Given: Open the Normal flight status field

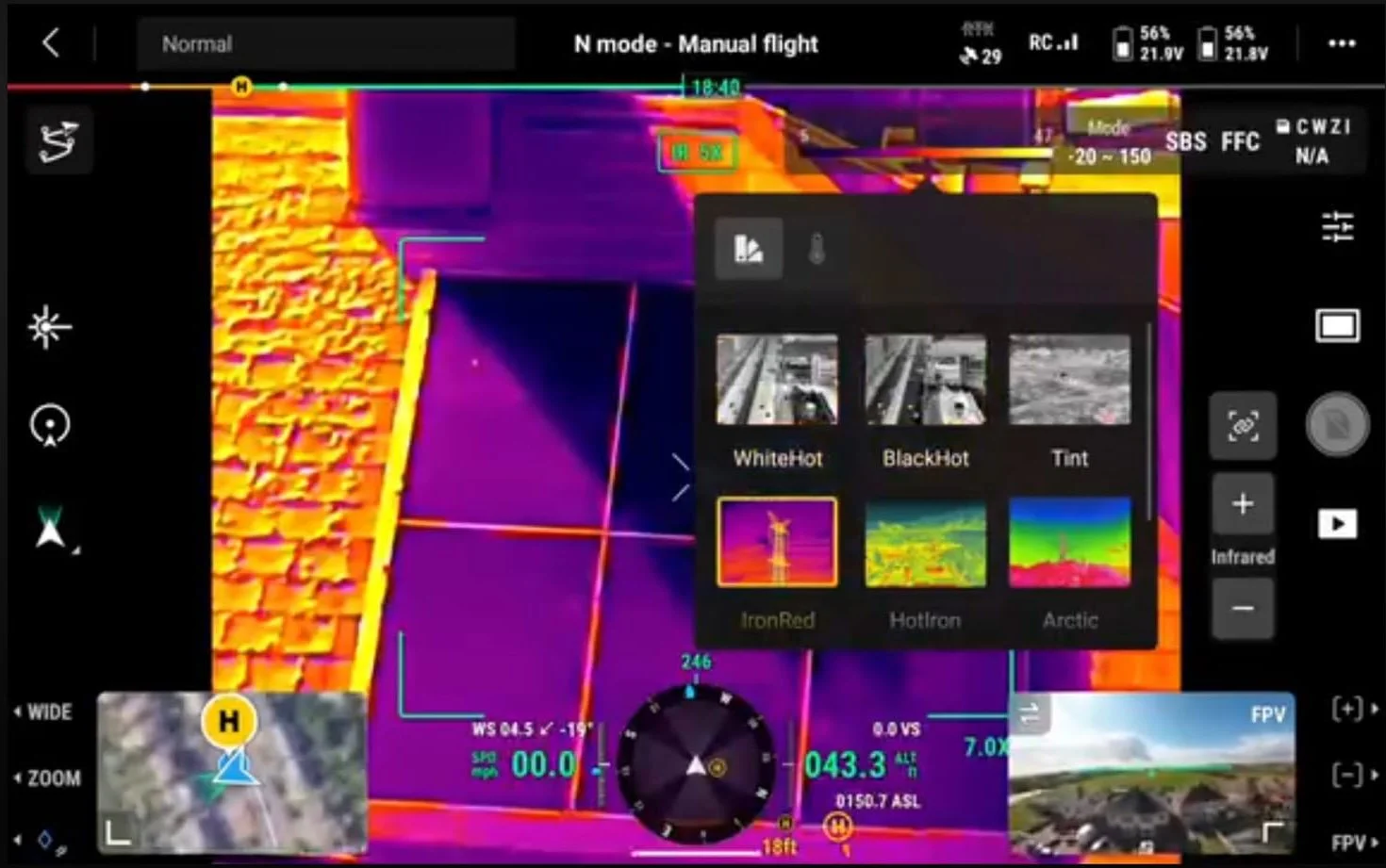Looking at the screenshot, I should click(x=325, y=43).
